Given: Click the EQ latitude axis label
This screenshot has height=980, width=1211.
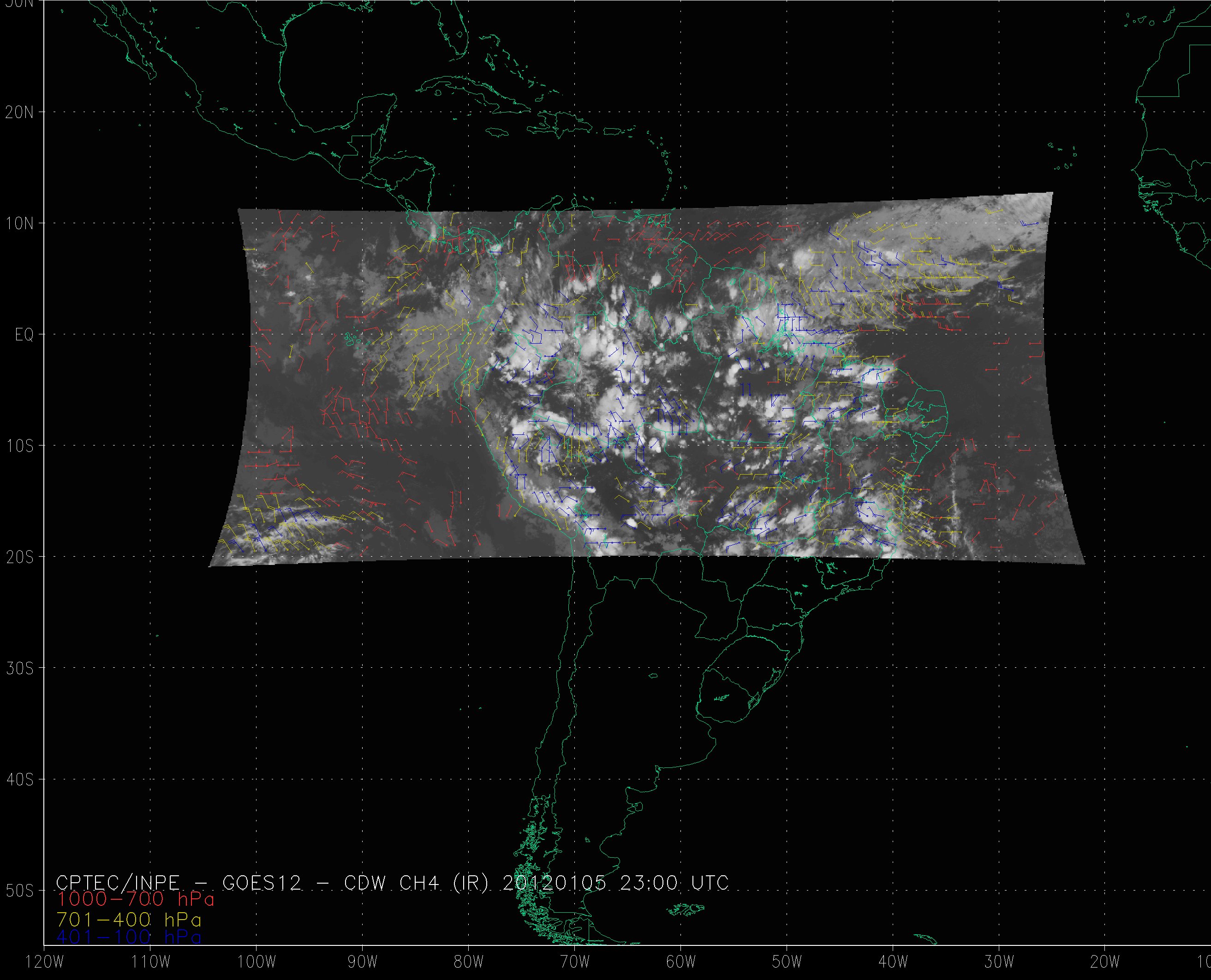Looking at the screenshot, I should [x=24, y=335].
